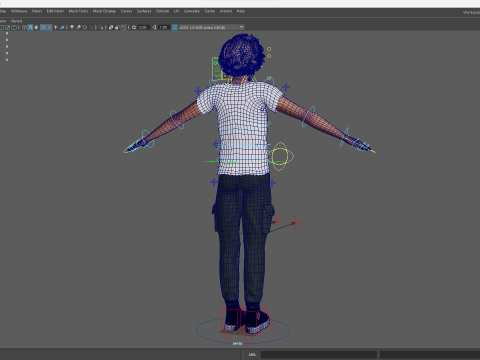Toggle textured display icon
Viewport: 480px width, 360px height.
(49, 27)
